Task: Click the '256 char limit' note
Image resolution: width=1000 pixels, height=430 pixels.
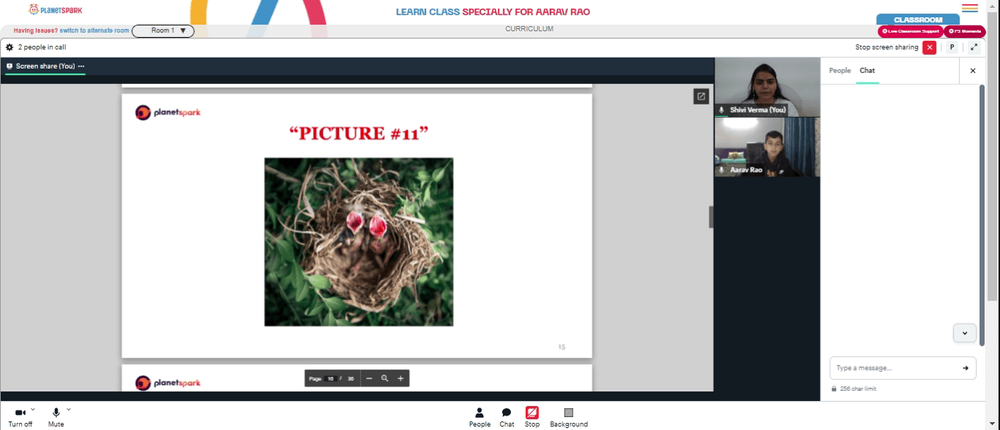Action: pyautogui.click(x=858, y=389)
